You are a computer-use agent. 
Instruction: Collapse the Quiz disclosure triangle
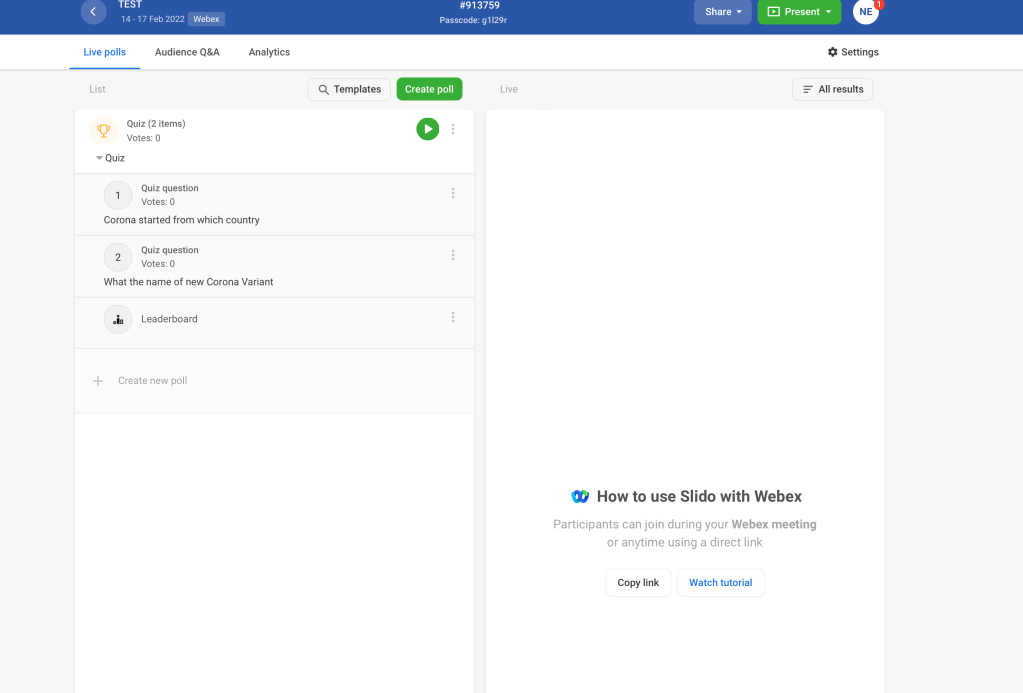coord(99,158)
